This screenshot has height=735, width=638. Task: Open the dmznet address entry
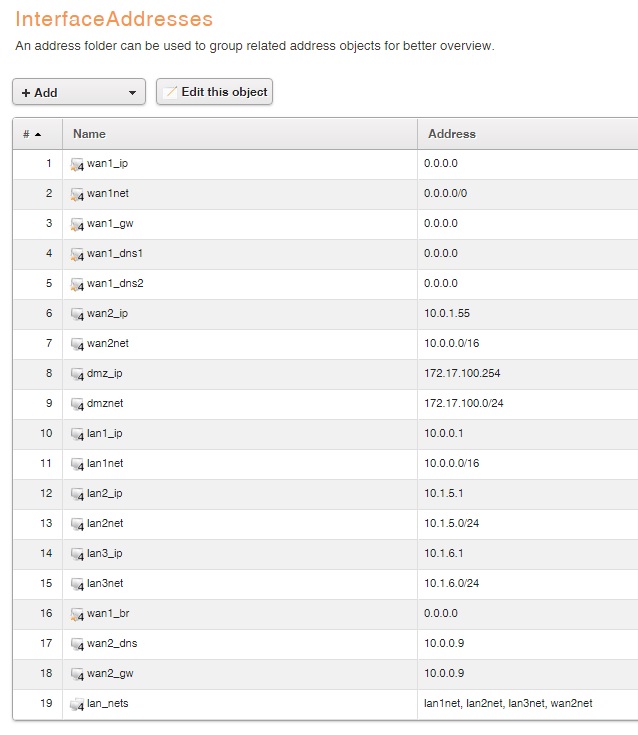click(105, 403)
